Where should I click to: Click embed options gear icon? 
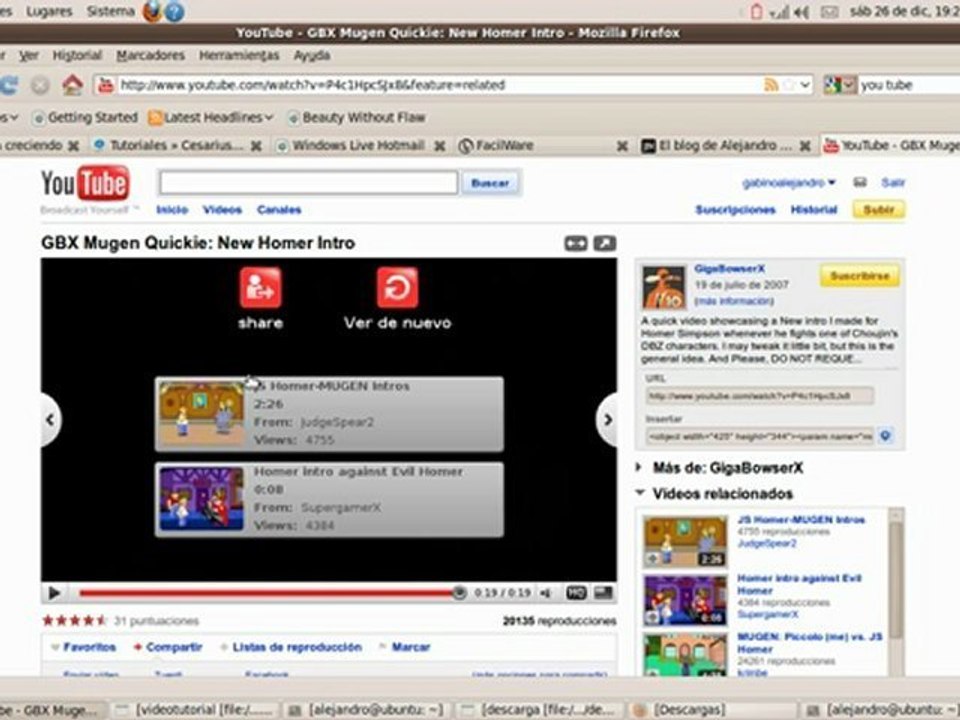click(x=885, y=436)
